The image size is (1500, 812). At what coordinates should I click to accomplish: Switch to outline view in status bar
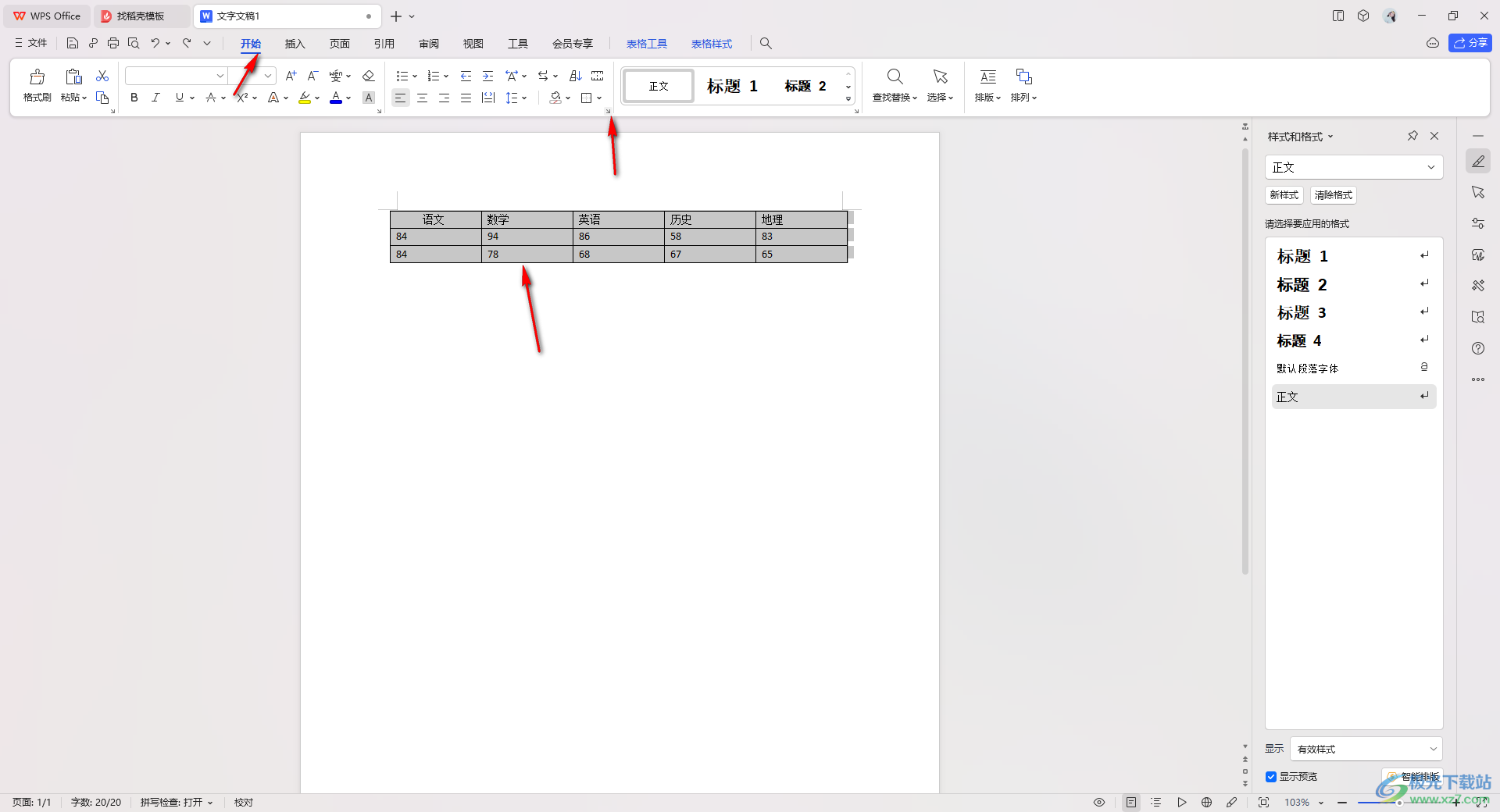[1156, 803]
